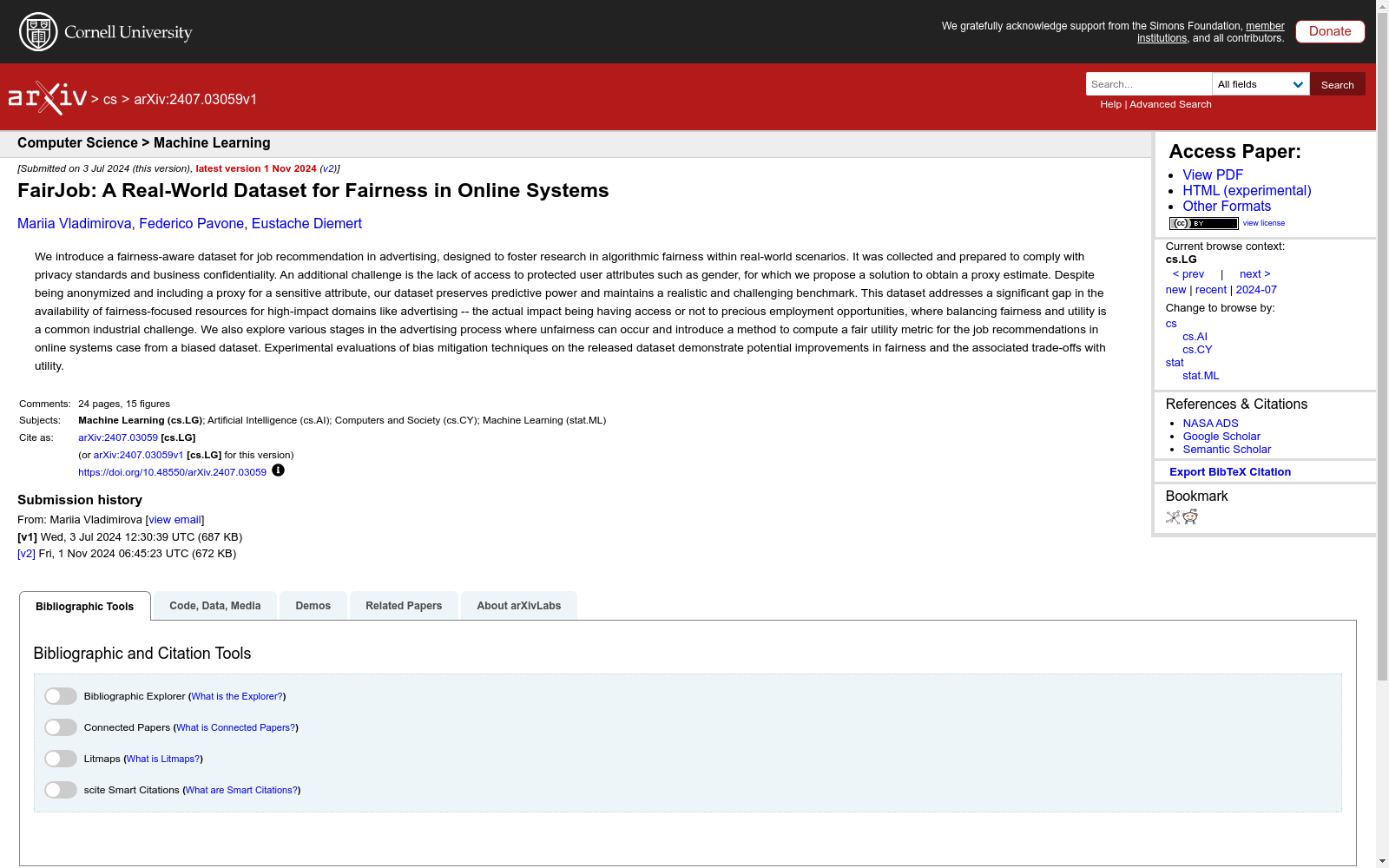Click the Search button

(1338, 84)
